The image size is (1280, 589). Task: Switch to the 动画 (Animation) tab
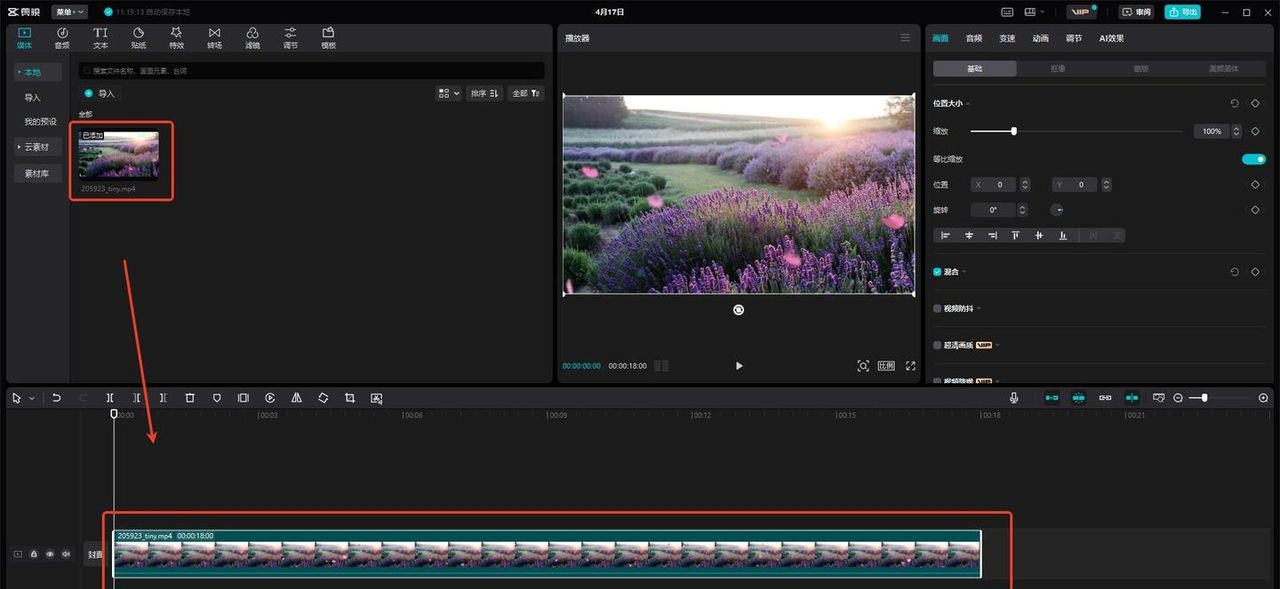(1040, 38)
